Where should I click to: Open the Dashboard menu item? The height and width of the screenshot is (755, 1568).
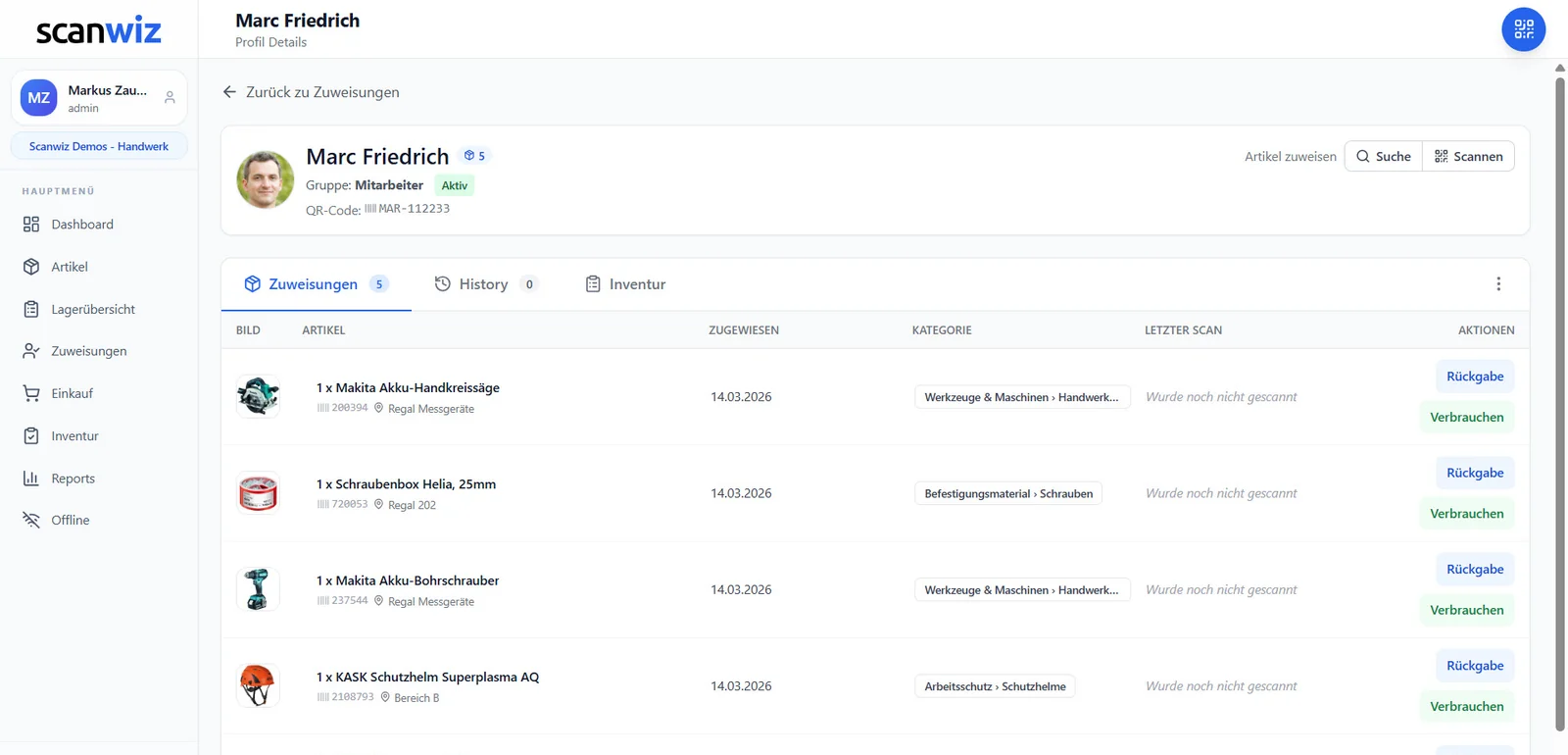[99, 225]
